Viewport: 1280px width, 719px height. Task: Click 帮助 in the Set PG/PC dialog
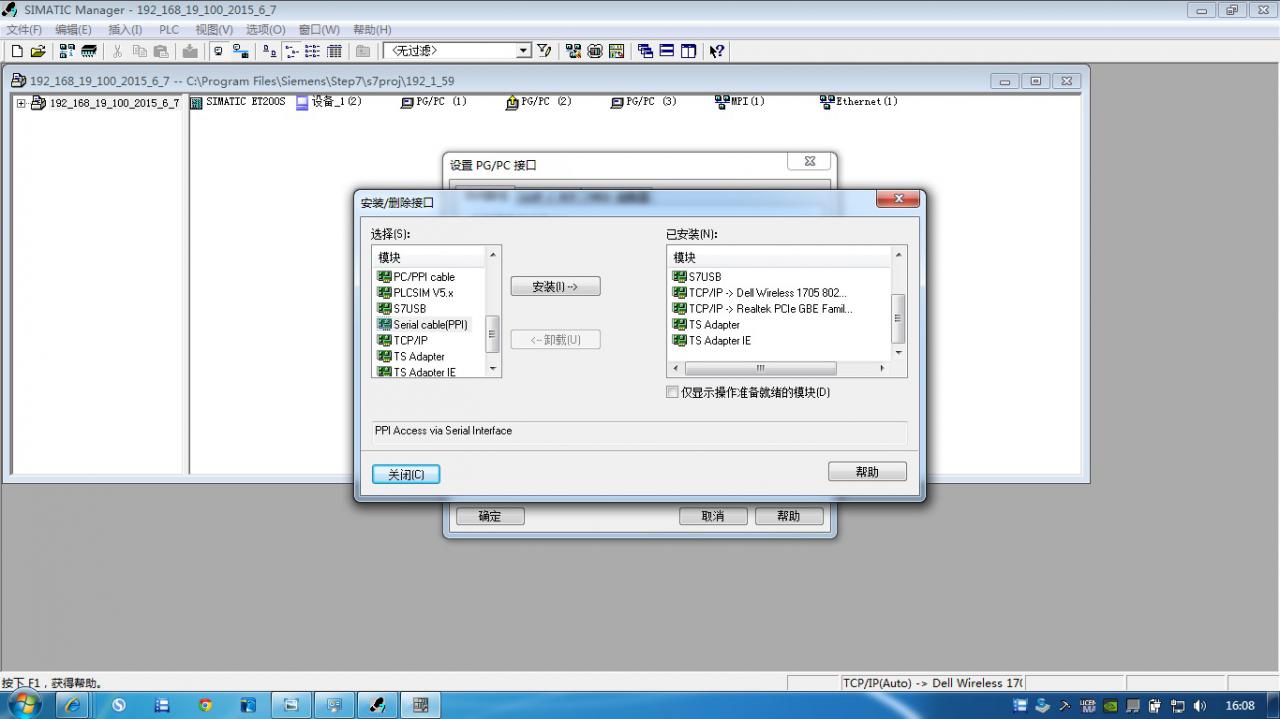coord(789,517)
